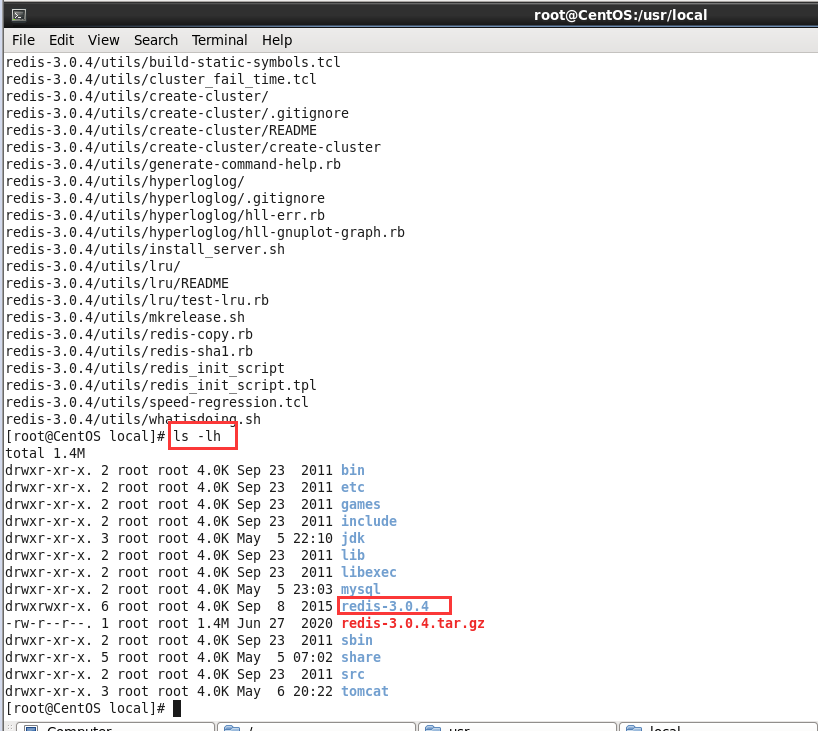This screenshot has width=818, height=731.
Task: Click the libexec directory name
Action: coord(369,572)
